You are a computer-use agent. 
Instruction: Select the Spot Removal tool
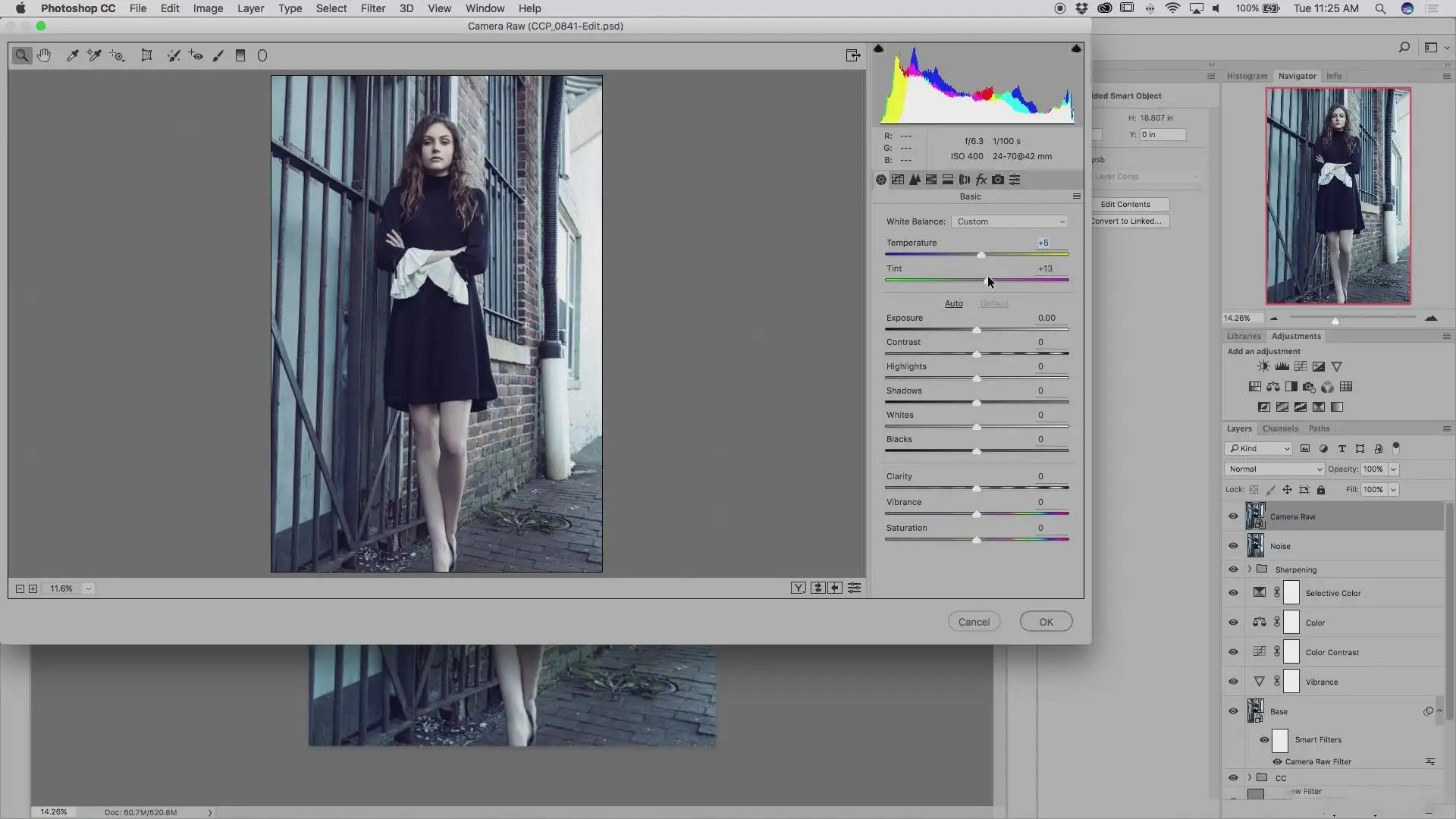point(174,55)
